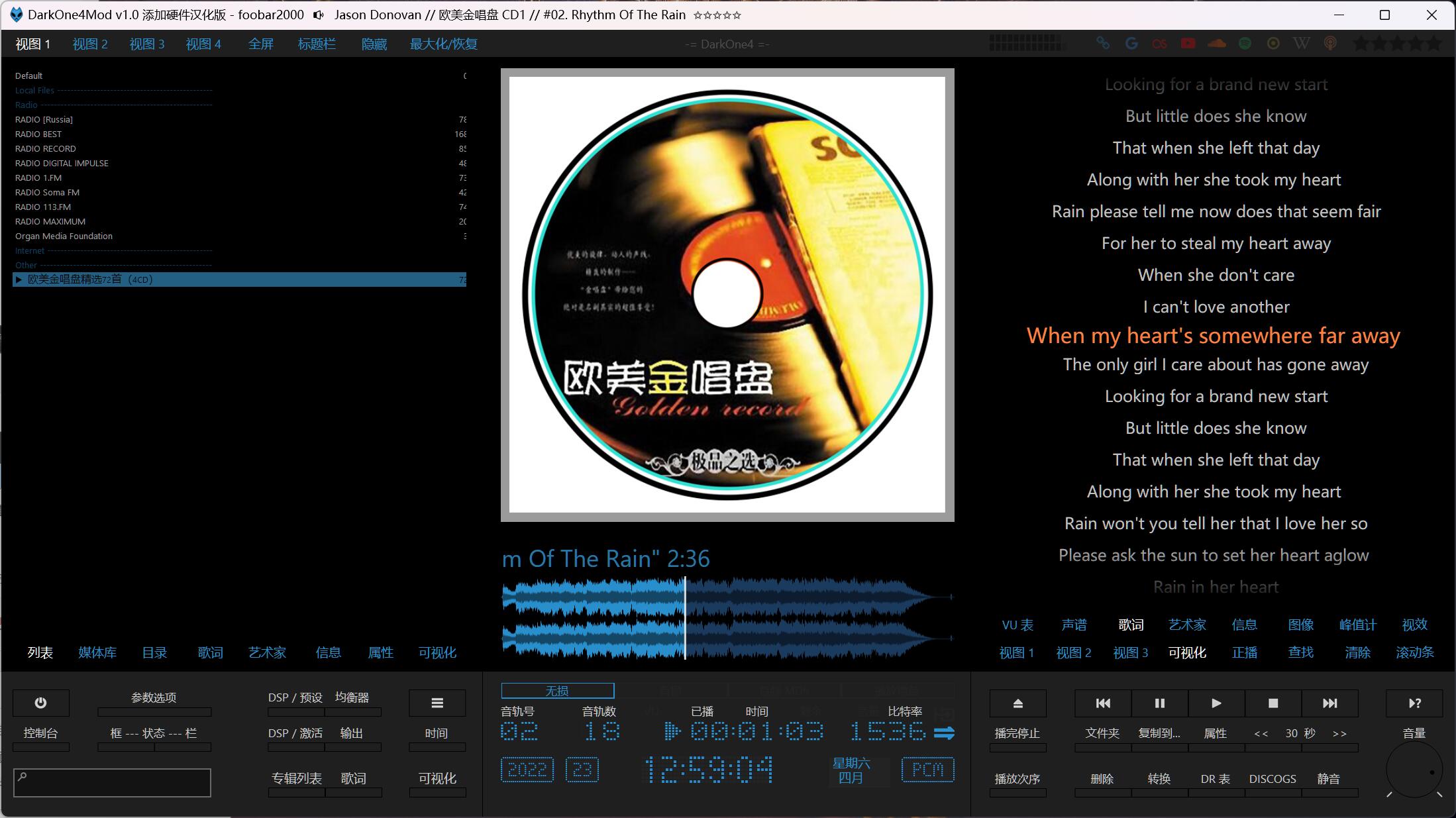Click the podcast icon in top bar
The height and width of the screenshot is (818, 1456).
point(1330,44)
